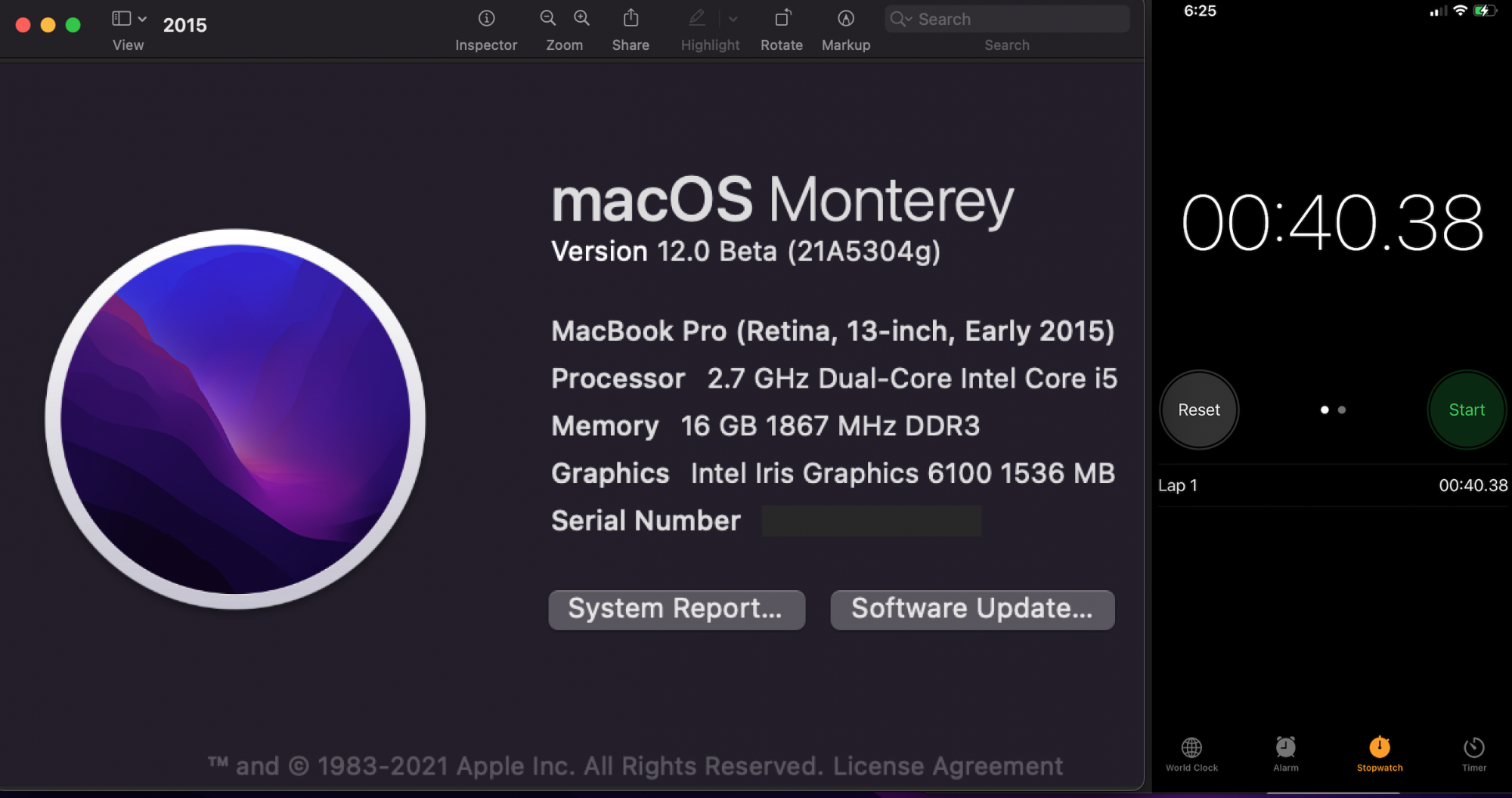
Task: Click the zoom out magnifier icon
Action: pyautogui.click(x=548, y=18)
